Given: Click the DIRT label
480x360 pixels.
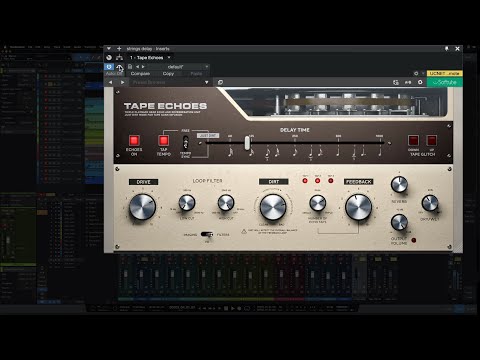Looking at the screenshot, I should click(x=274, y=182).
